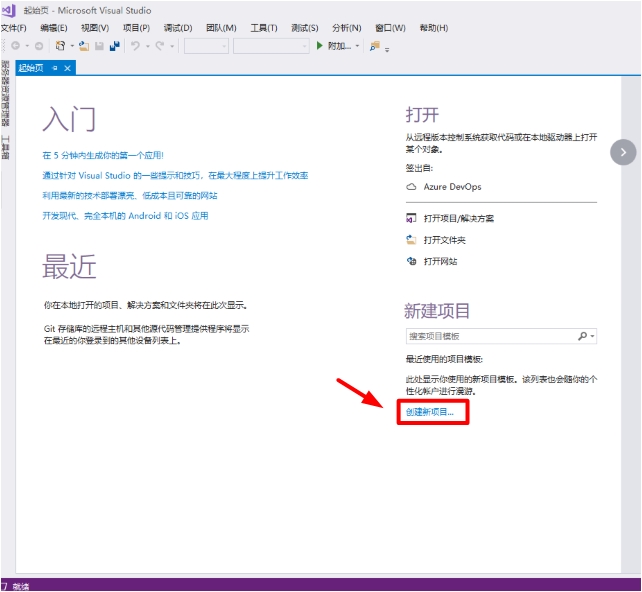Open the Navigate Backward history dropdown
The height and width of the screenshot is (592, 642).
tap(27, 46)
